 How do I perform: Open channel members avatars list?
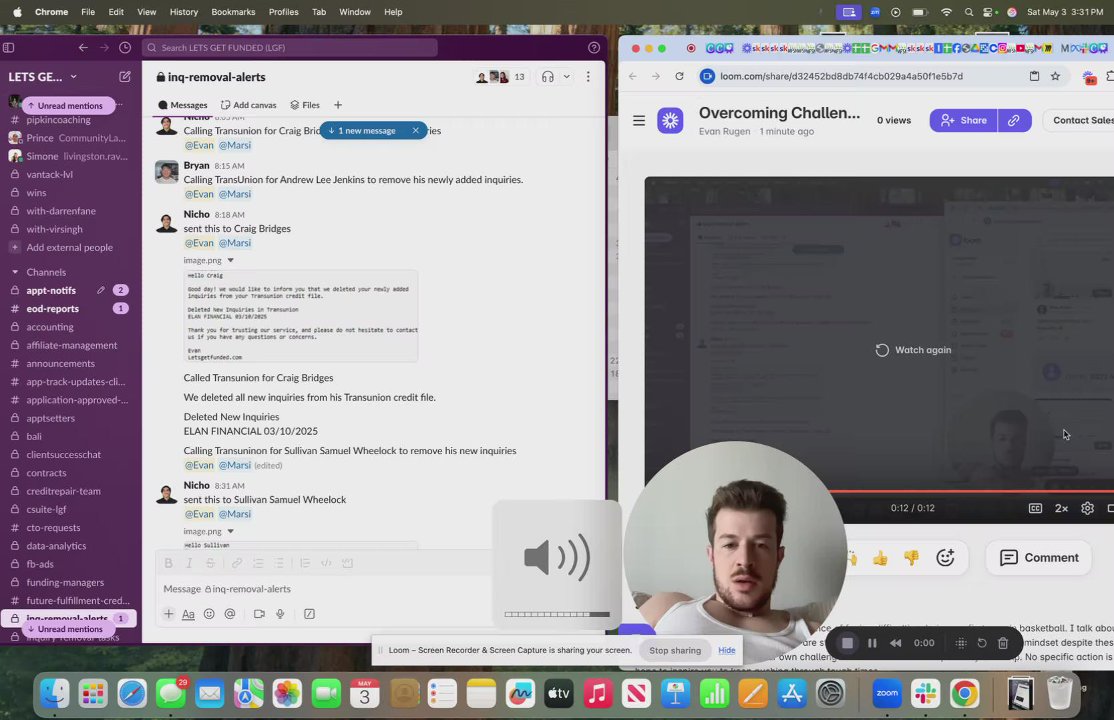(501, 77)
